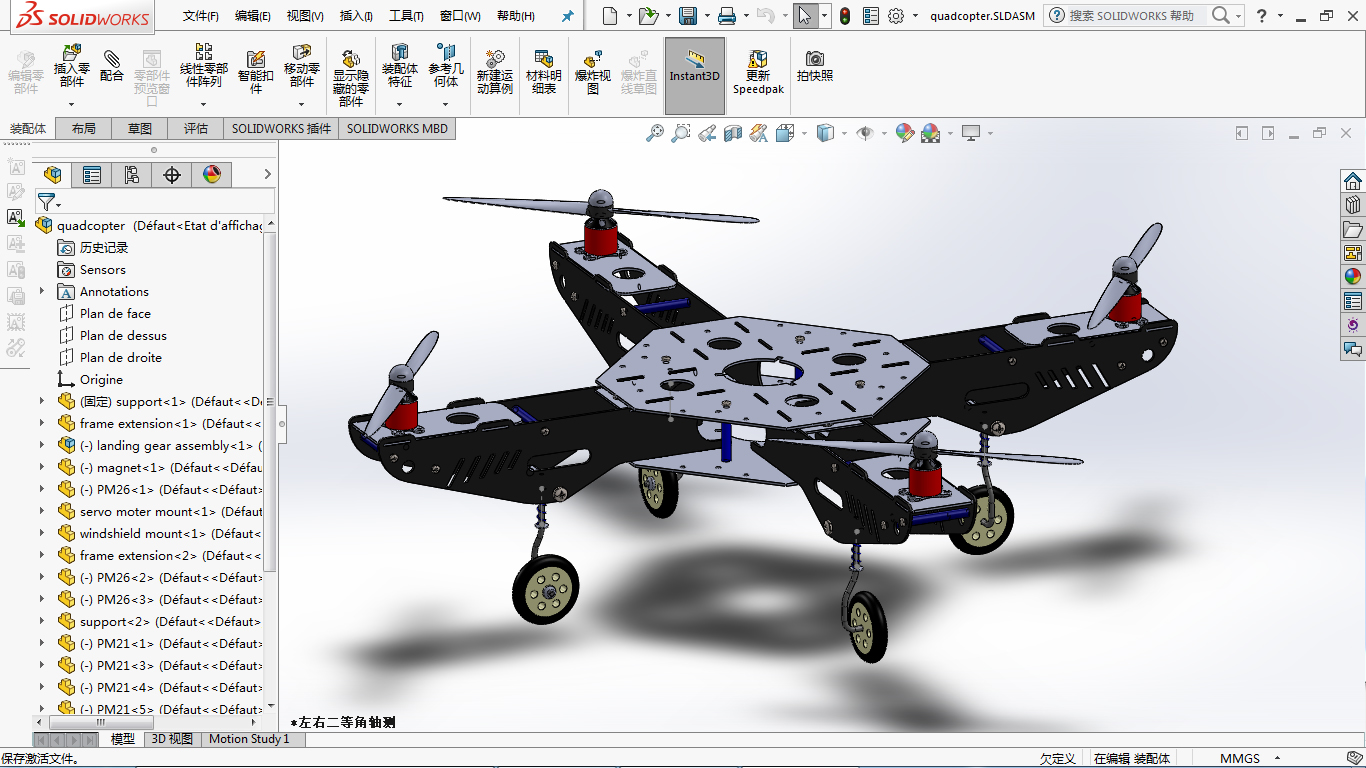This screenshot has width=1366, height=768.
Task: Expand the Annotations tree node
Action: tap(42, 291)
